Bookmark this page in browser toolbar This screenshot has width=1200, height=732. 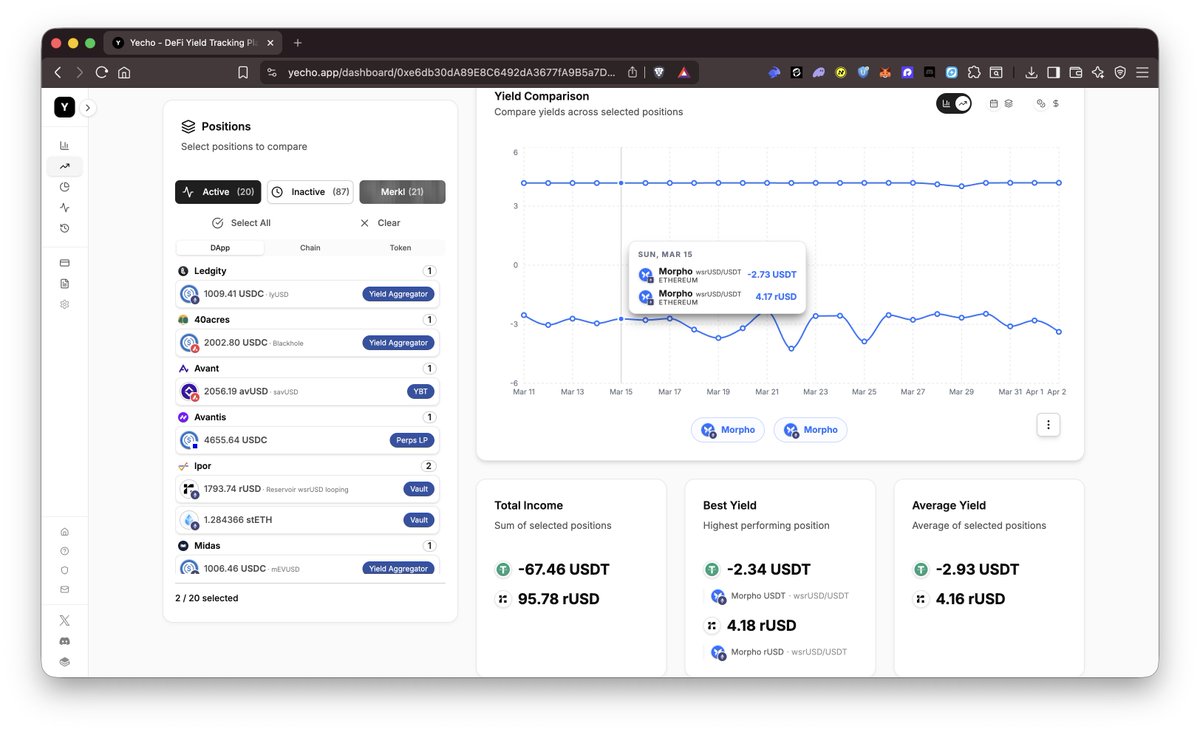(243, 72)
